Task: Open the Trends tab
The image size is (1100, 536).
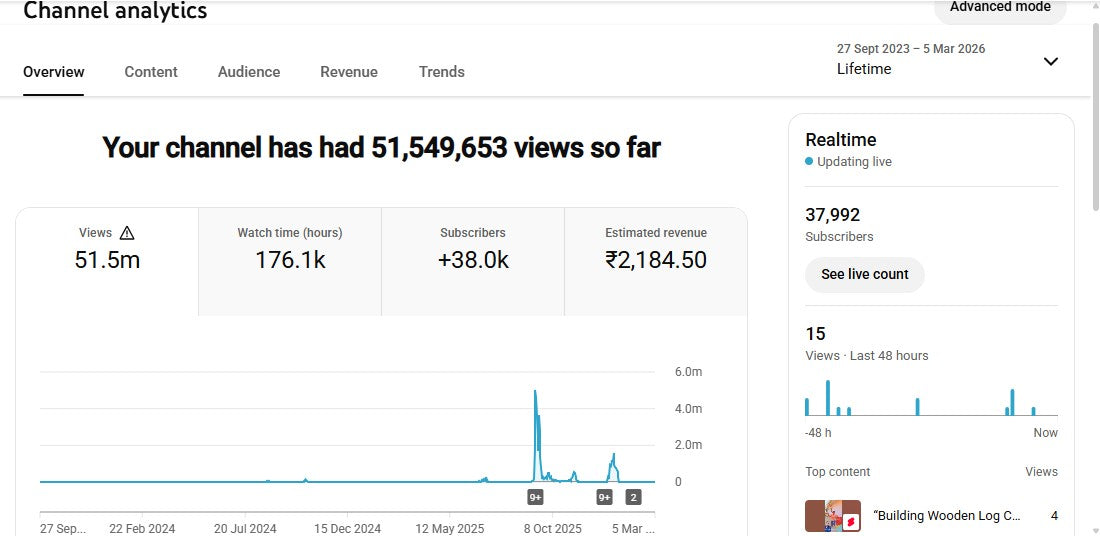Action: pos(441,72)
